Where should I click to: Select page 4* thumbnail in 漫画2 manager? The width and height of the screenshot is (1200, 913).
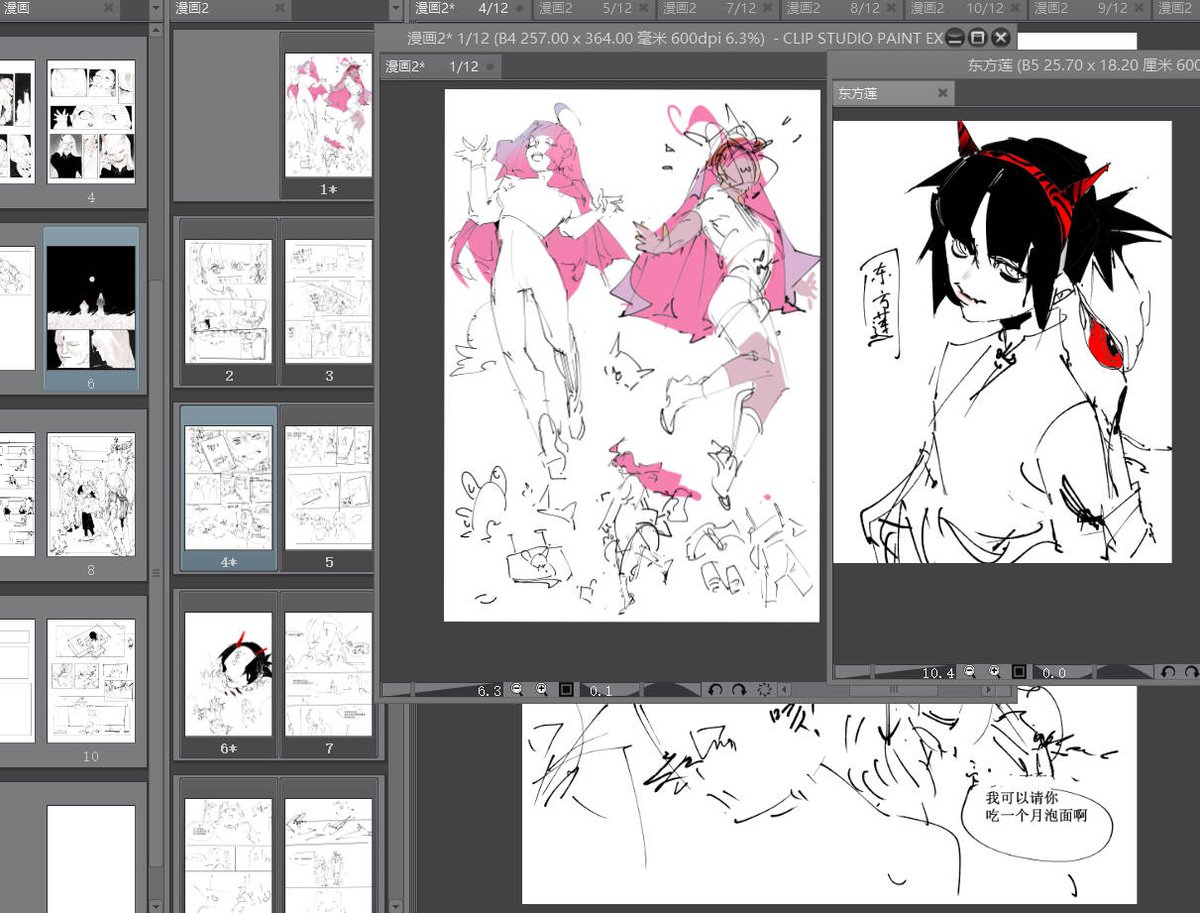228,488
